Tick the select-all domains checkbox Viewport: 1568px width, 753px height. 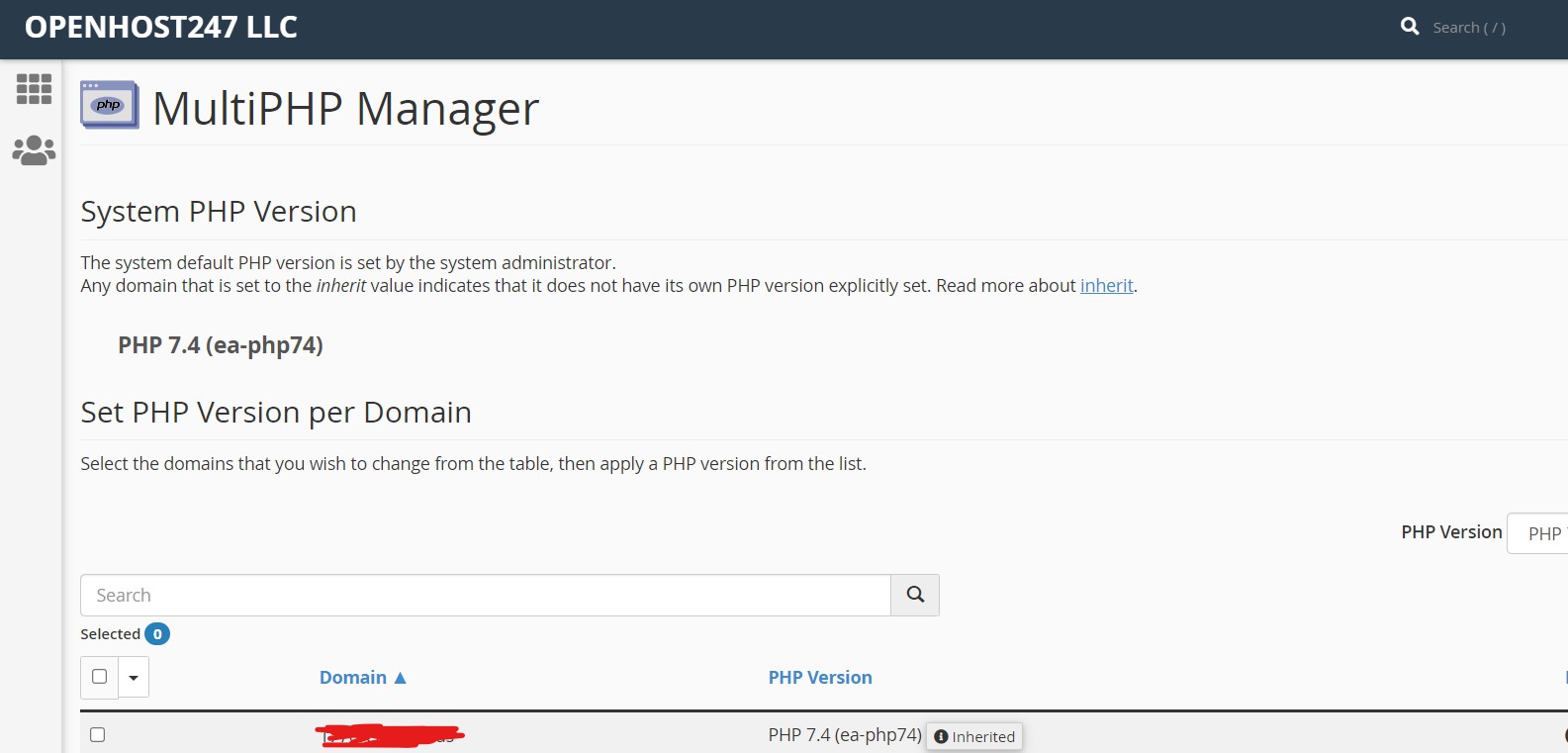coord(99,677)
